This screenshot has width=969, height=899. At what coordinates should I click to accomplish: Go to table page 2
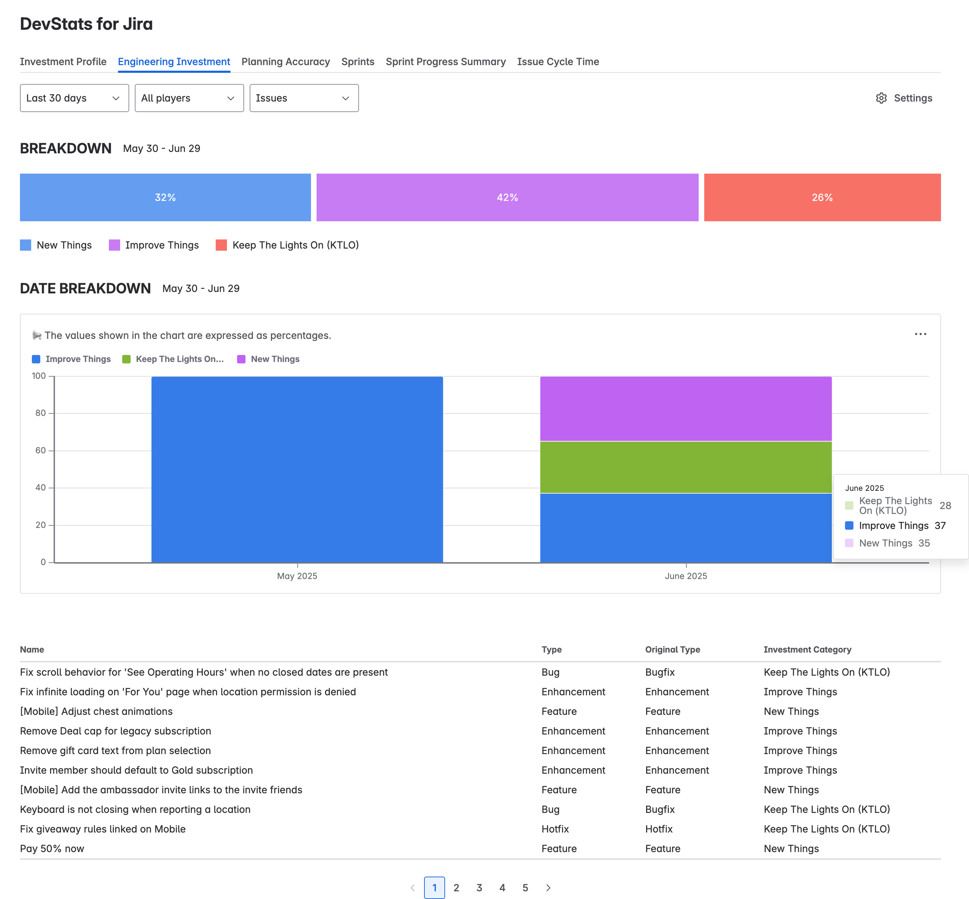tap(456, 888)
